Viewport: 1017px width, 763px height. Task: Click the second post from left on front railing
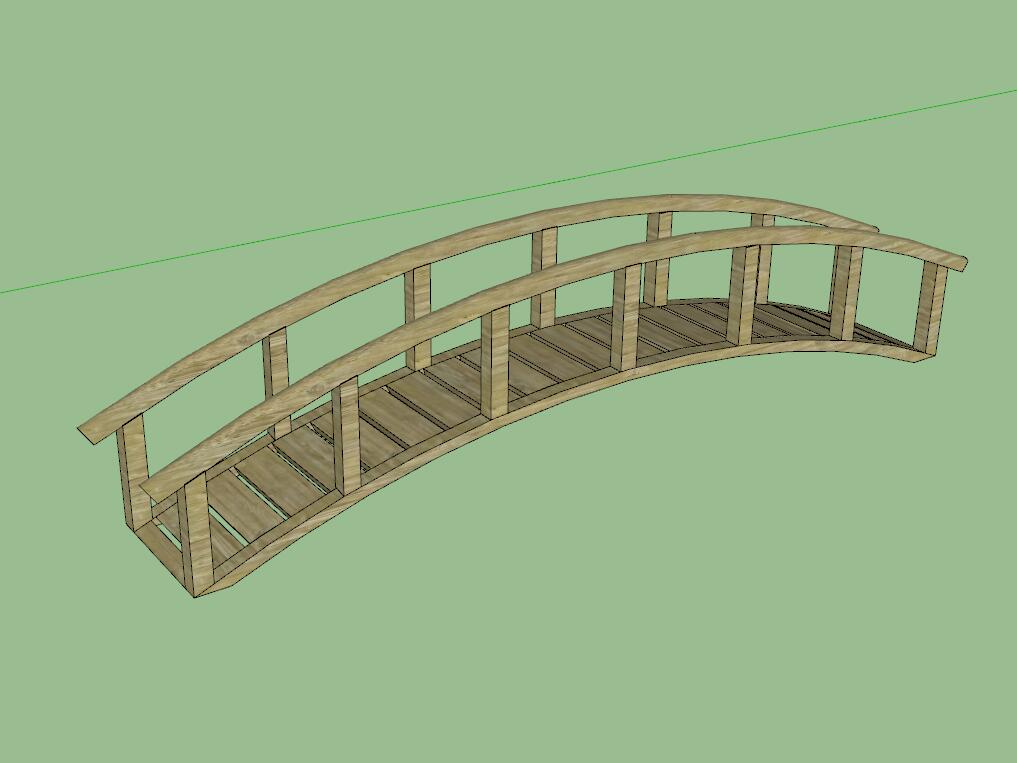point(347,438)
